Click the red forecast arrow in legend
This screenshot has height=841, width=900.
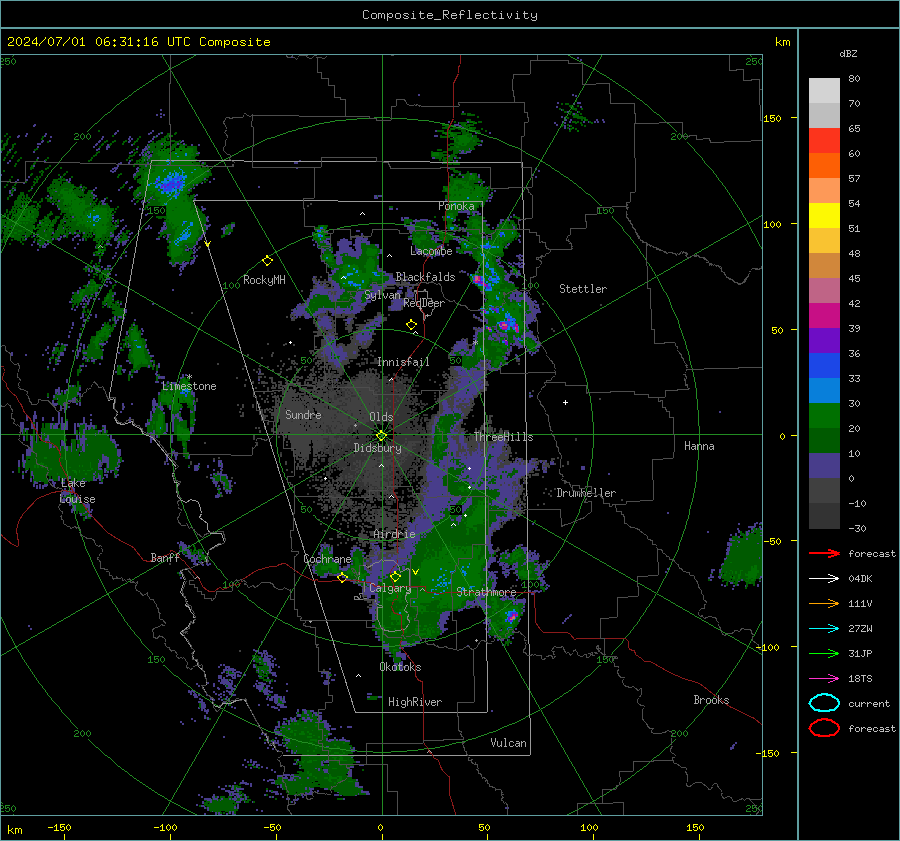824,553
